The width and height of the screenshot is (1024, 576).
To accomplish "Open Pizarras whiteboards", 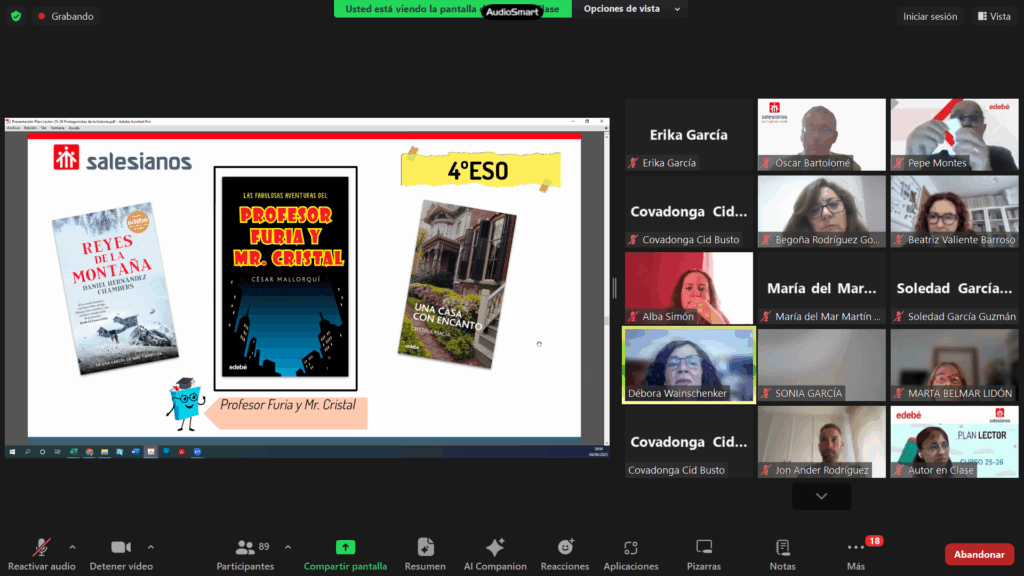I will tap(704, 554).
